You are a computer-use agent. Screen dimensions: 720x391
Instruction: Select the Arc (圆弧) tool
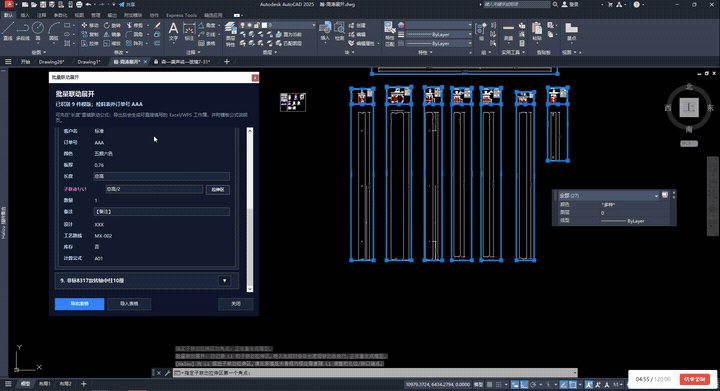[54, 31]
